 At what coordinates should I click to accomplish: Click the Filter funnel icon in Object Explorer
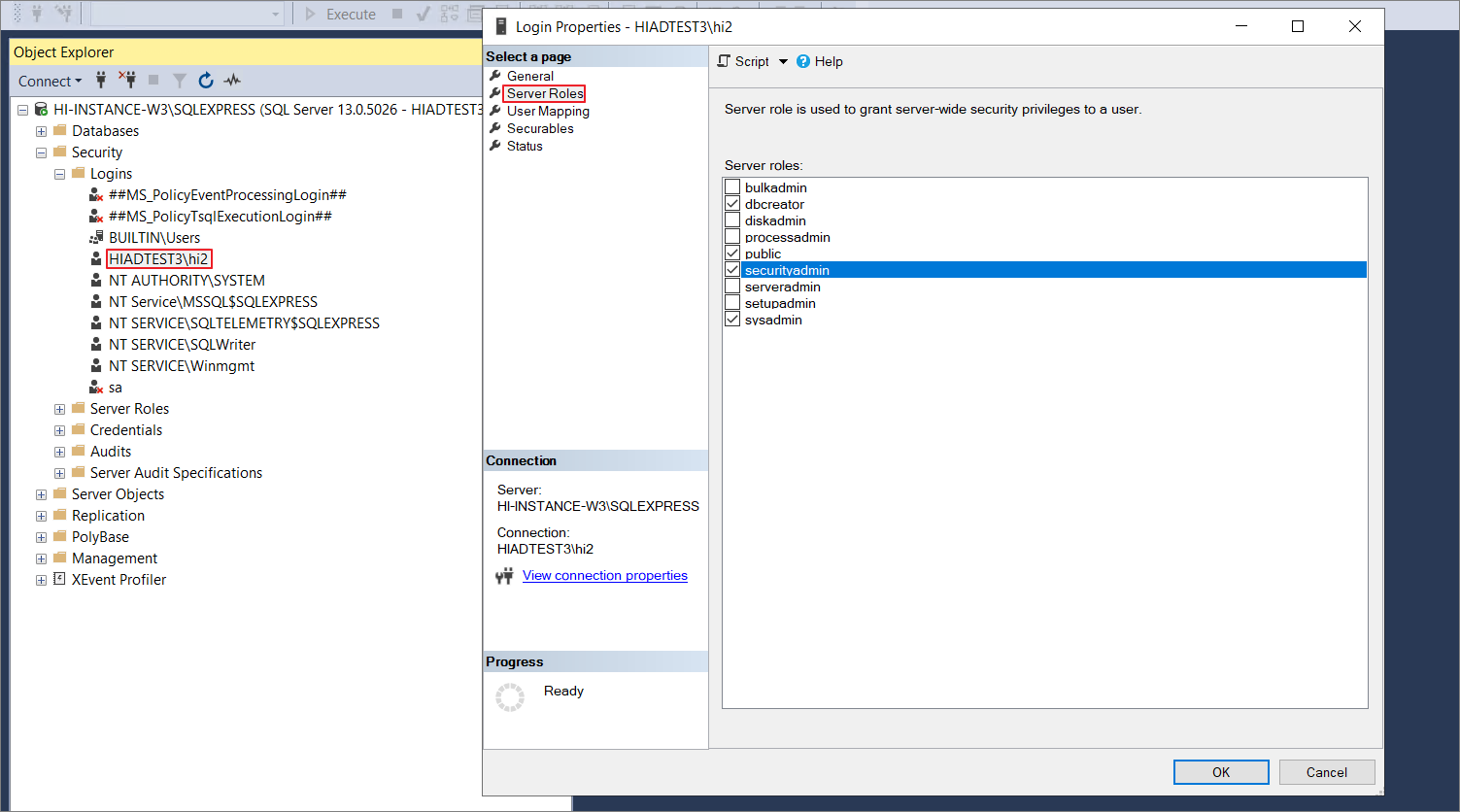click(x=180, y=81)
